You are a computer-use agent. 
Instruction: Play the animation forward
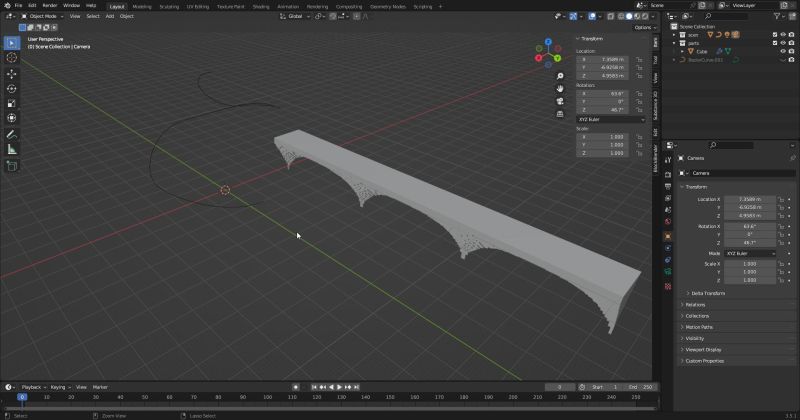(x=339, y=387)
